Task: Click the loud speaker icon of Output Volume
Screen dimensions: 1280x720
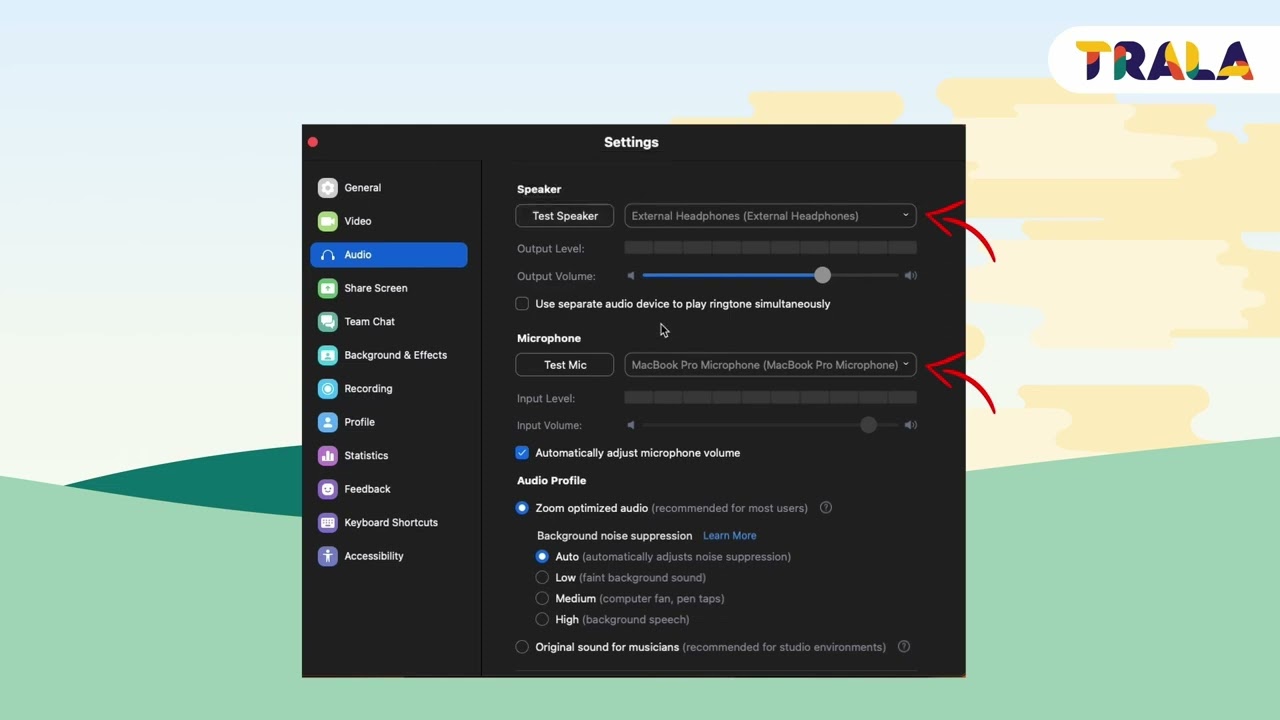Action: pos(911,275)
